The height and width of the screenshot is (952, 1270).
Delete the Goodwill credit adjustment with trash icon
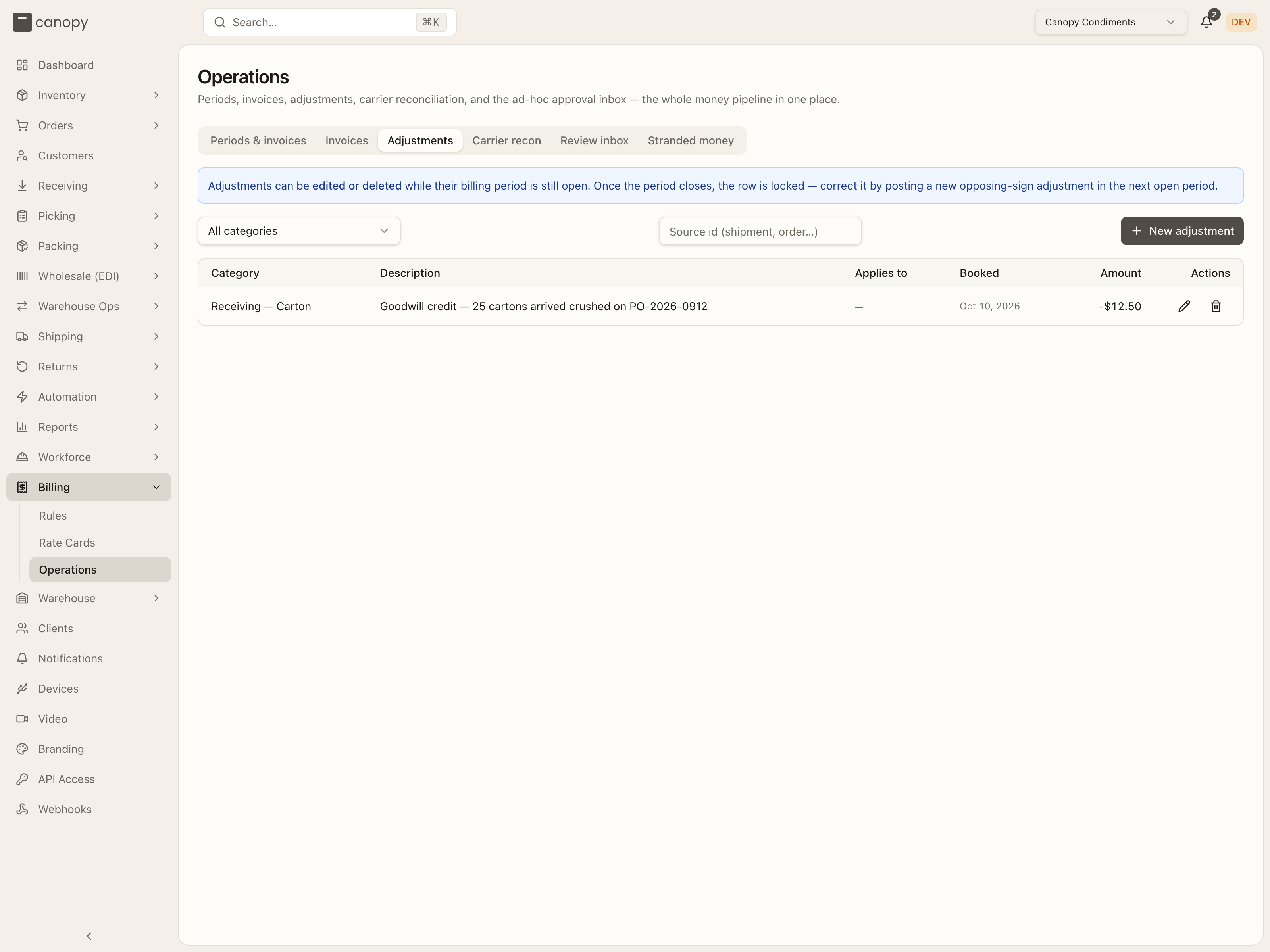(x=1216, y=307)
